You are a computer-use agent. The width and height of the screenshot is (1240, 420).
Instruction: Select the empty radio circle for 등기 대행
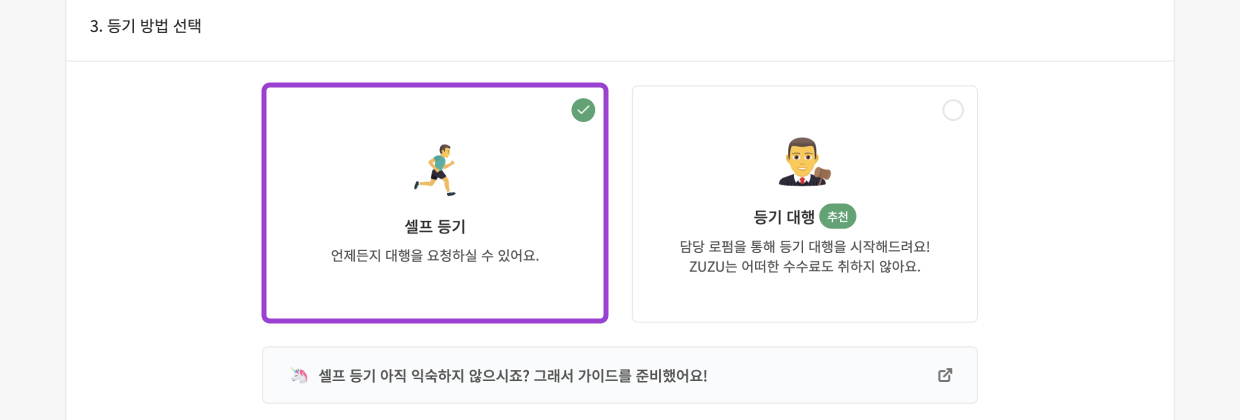pyautogui.click(x=953, y=110)
